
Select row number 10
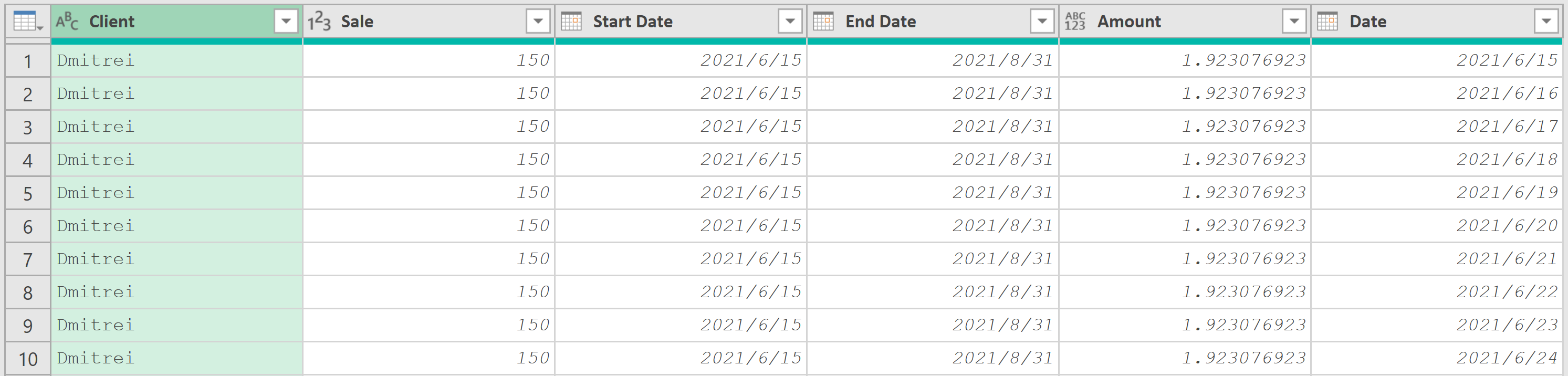click(28, 359)
